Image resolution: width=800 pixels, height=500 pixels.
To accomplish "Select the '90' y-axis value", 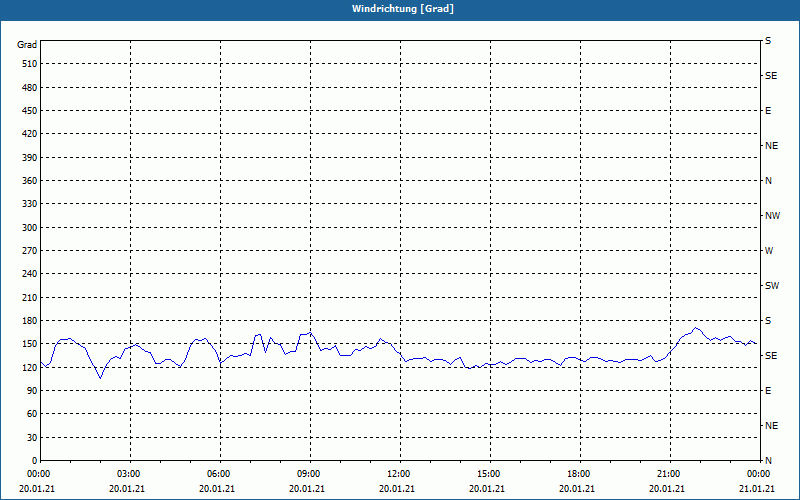I will pos(32,391).
